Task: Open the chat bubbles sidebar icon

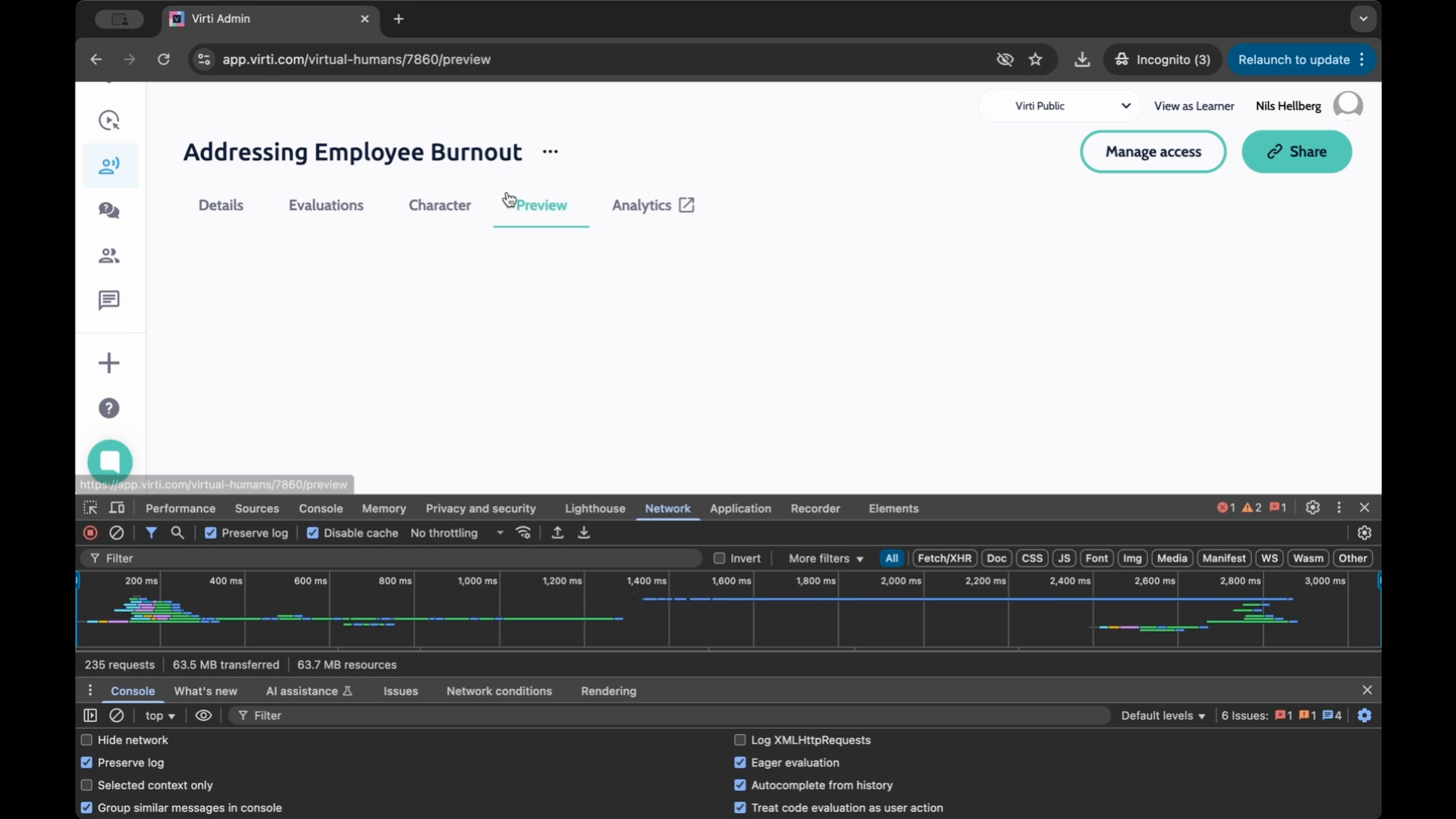Action: point(109,211)
